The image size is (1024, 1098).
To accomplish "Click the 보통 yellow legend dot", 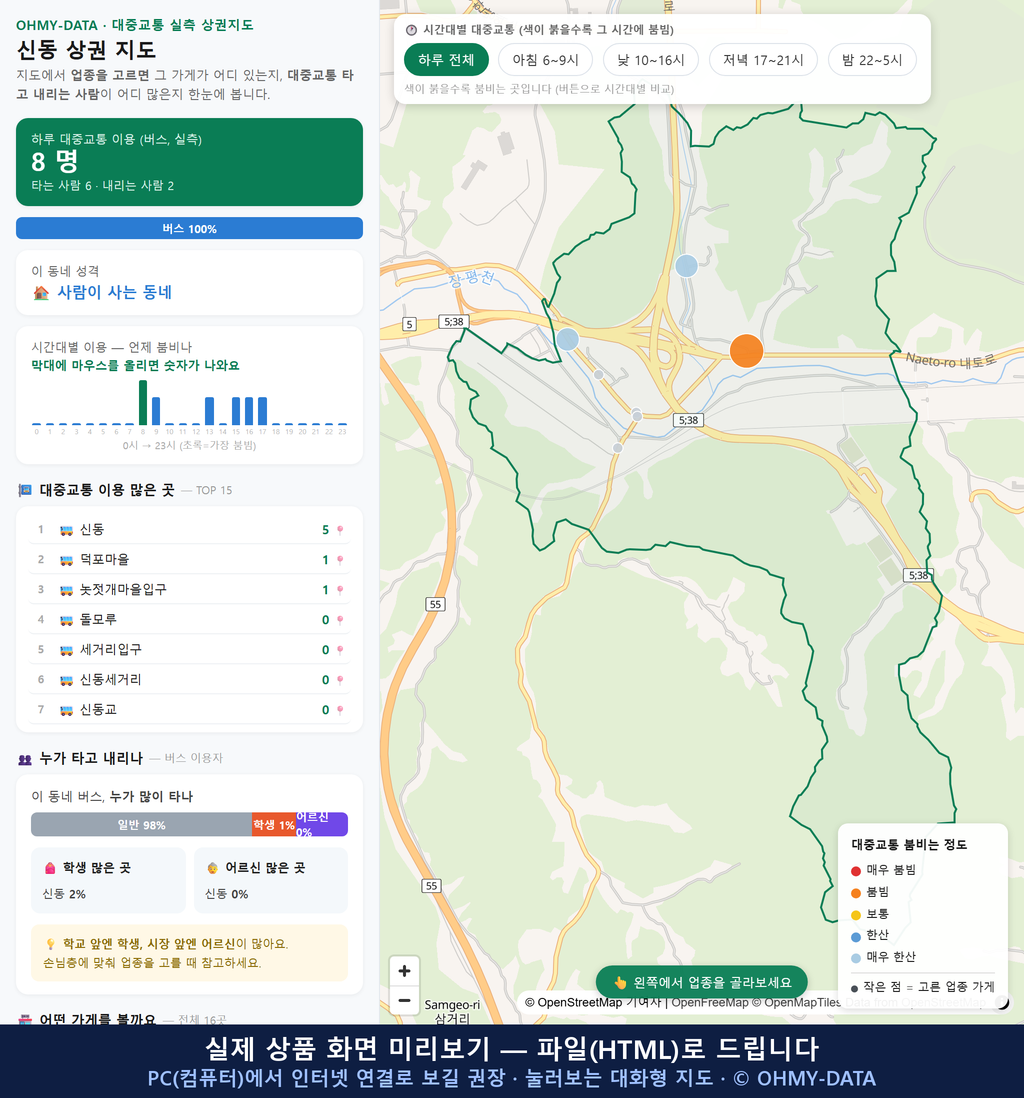I will (x=856, y=915).
